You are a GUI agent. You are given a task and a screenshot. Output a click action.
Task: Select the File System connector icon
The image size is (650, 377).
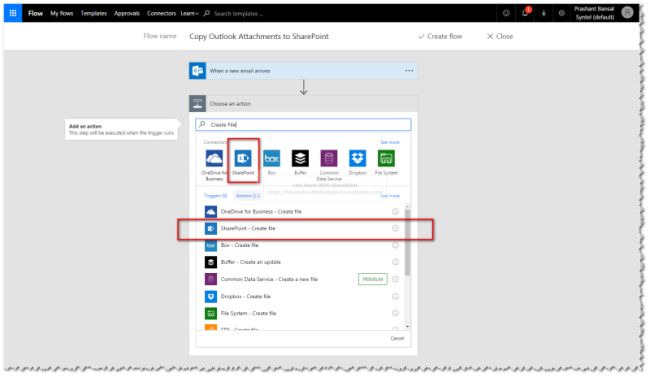click(386, 158)
